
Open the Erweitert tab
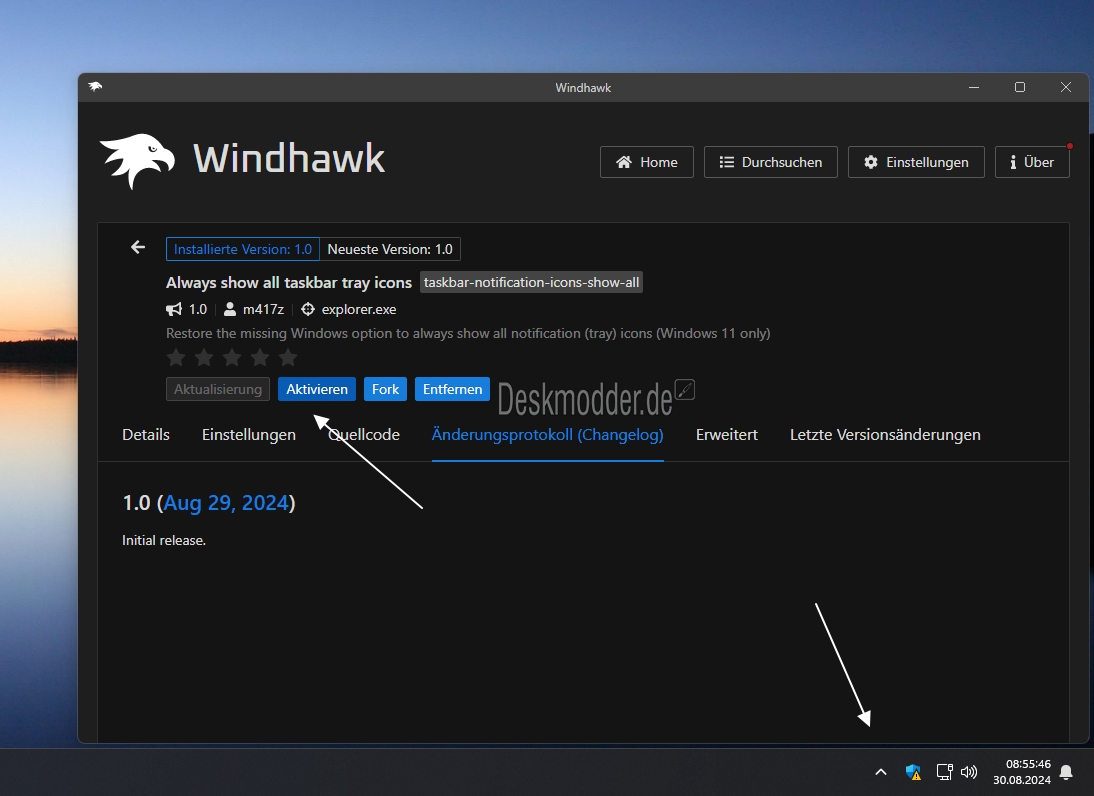point(726,435)
